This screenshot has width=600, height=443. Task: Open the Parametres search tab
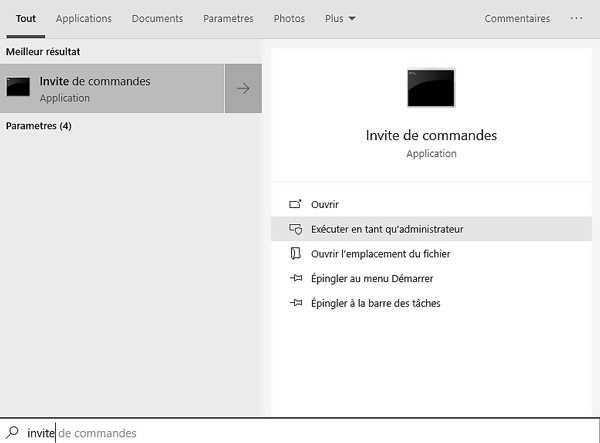pyautogui.click(x=228, y=19)
